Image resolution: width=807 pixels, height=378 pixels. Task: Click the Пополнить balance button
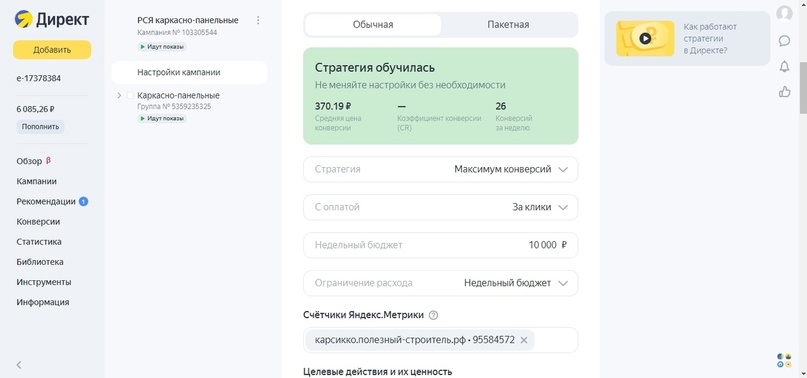pos(40,127)
